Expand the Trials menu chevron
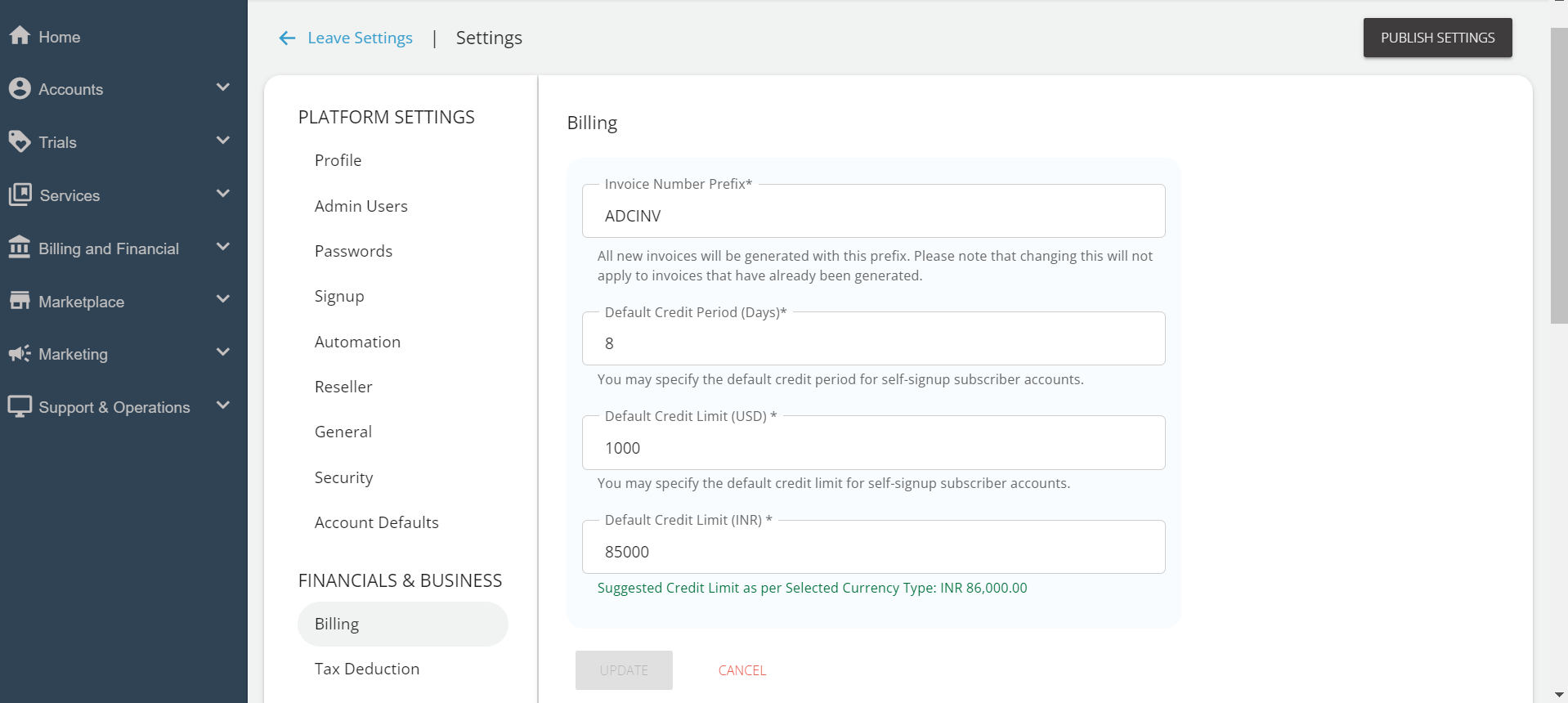1568x703 pixels. coord(222,141)
